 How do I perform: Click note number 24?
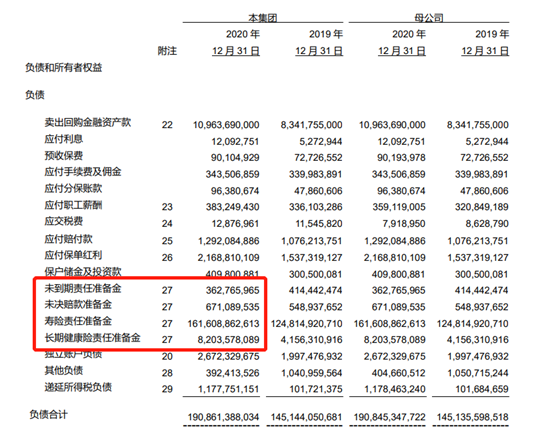coord(167,224)
